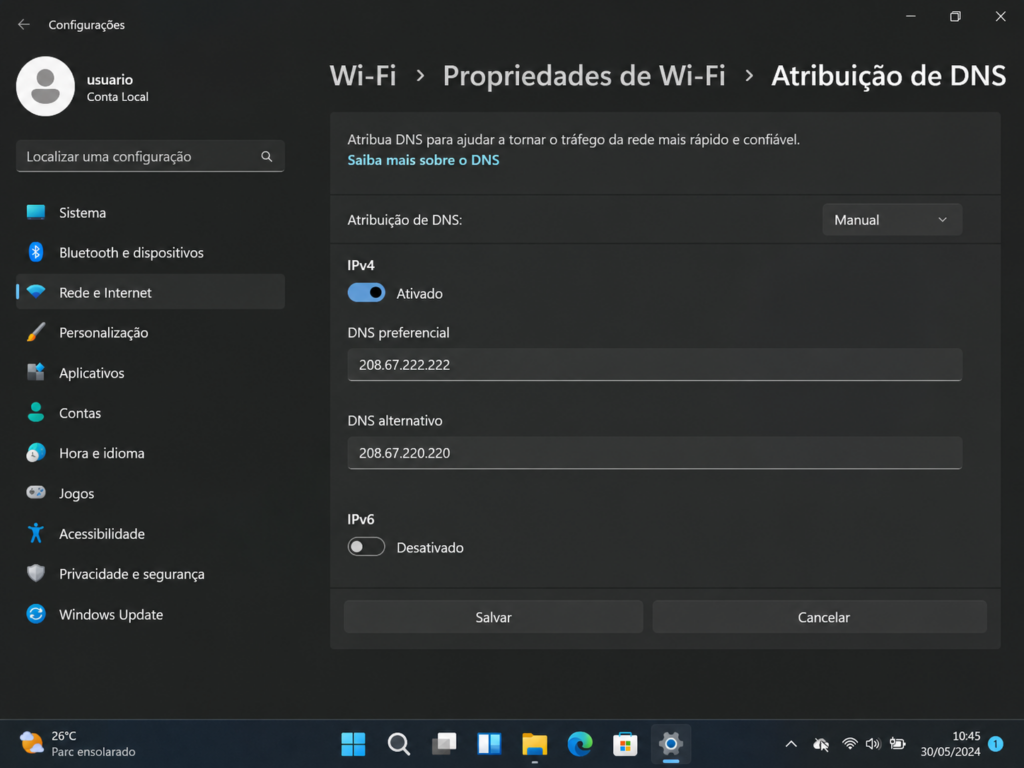Open Microsoft Store from taskbar
The height and width of the screenshot is (768, 1024).
click(625, 744)
